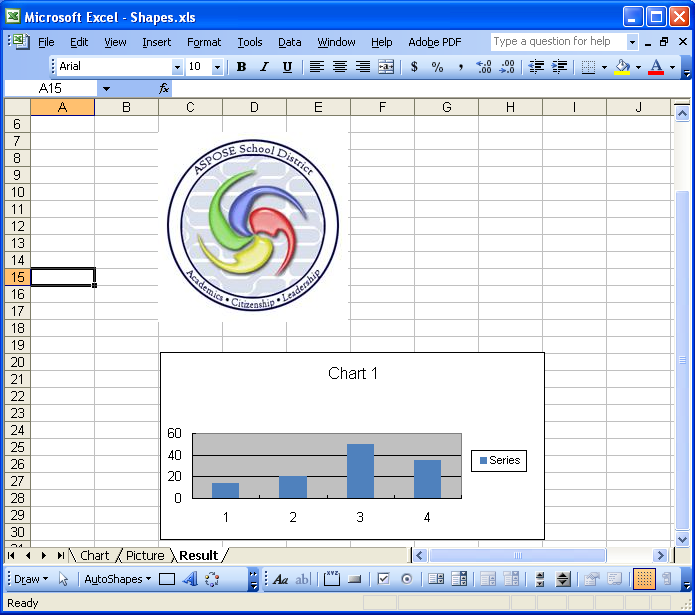Center align cell text
Viewport: 695px width, 615px height.
[340, 67]
